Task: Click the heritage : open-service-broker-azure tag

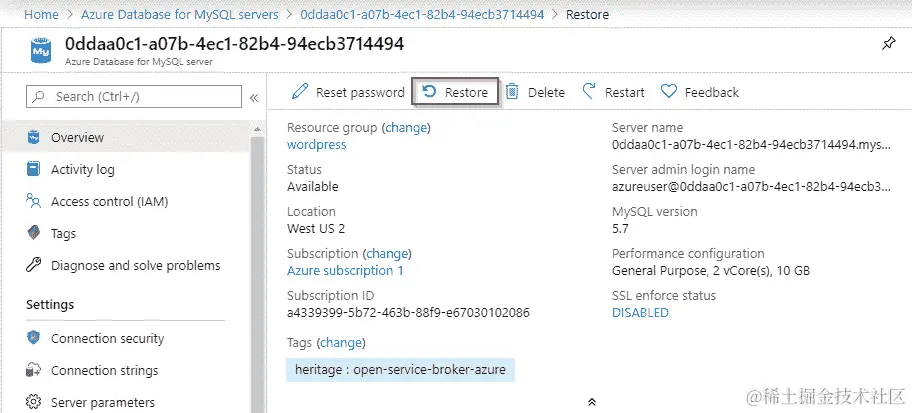Action: [x=400, y=369]
